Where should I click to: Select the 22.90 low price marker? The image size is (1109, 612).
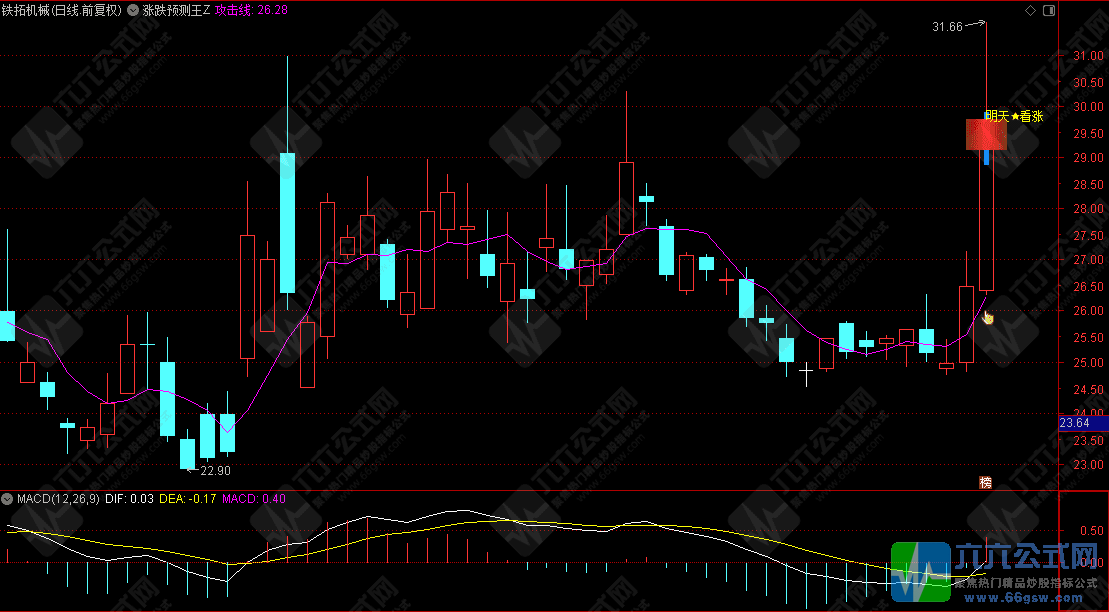click(215, 470)
